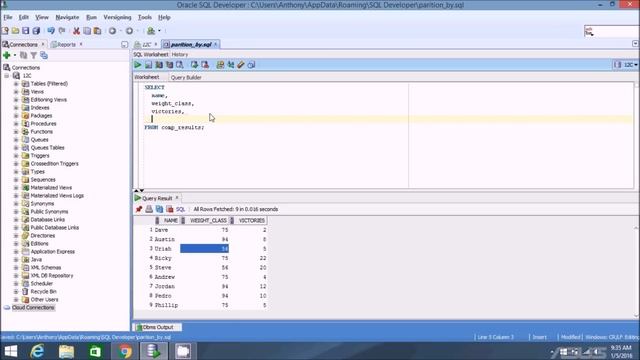Select the Cloud Connections item

click(33, 307)
